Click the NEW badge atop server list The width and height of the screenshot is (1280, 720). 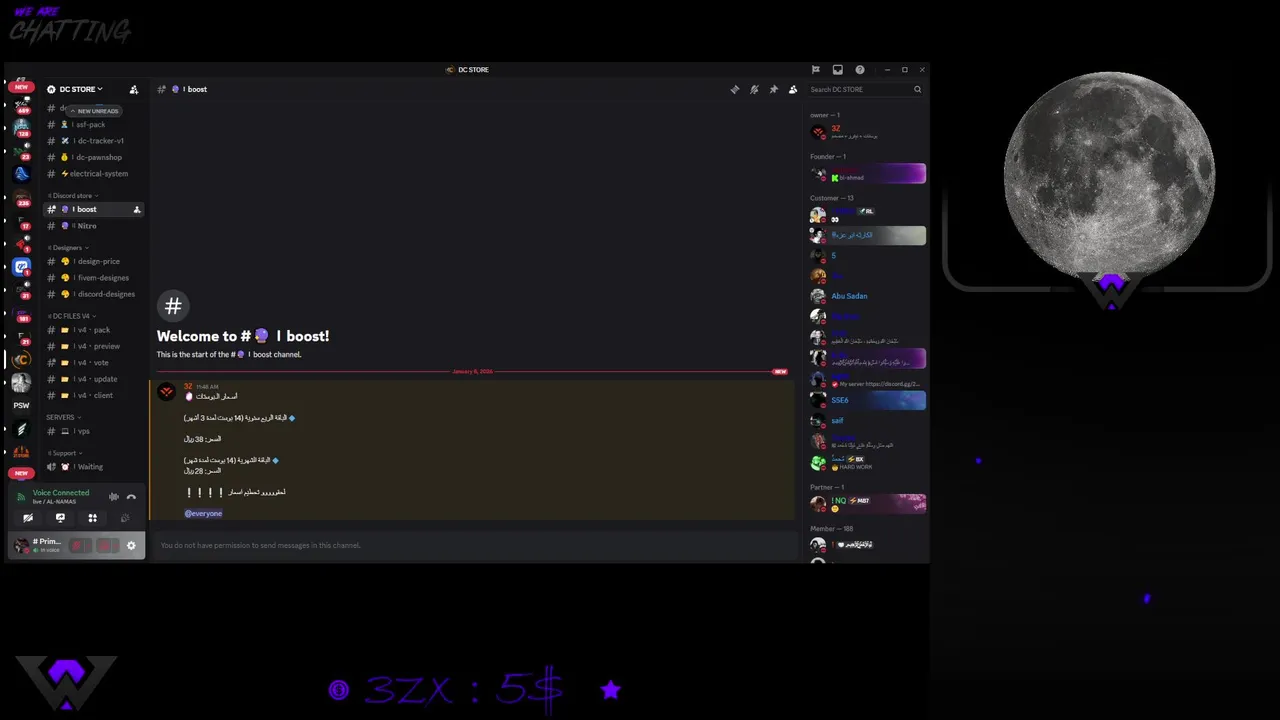(x=21, y=87)
